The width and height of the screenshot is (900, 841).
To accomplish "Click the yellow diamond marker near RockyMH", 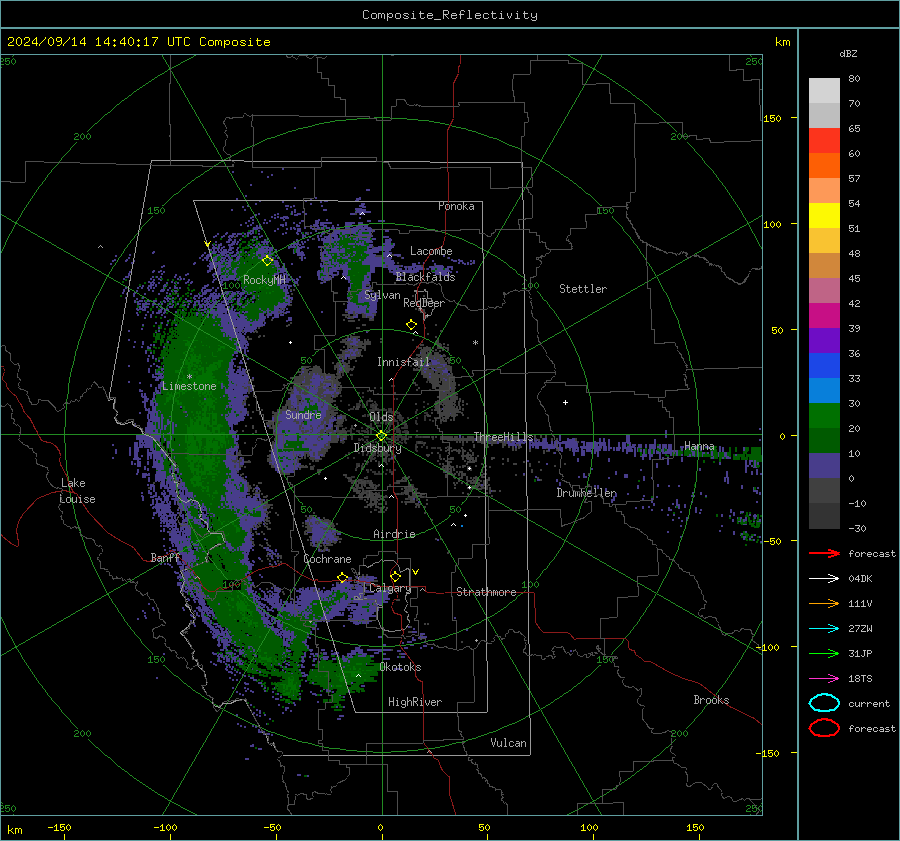I will coord(267,261).
